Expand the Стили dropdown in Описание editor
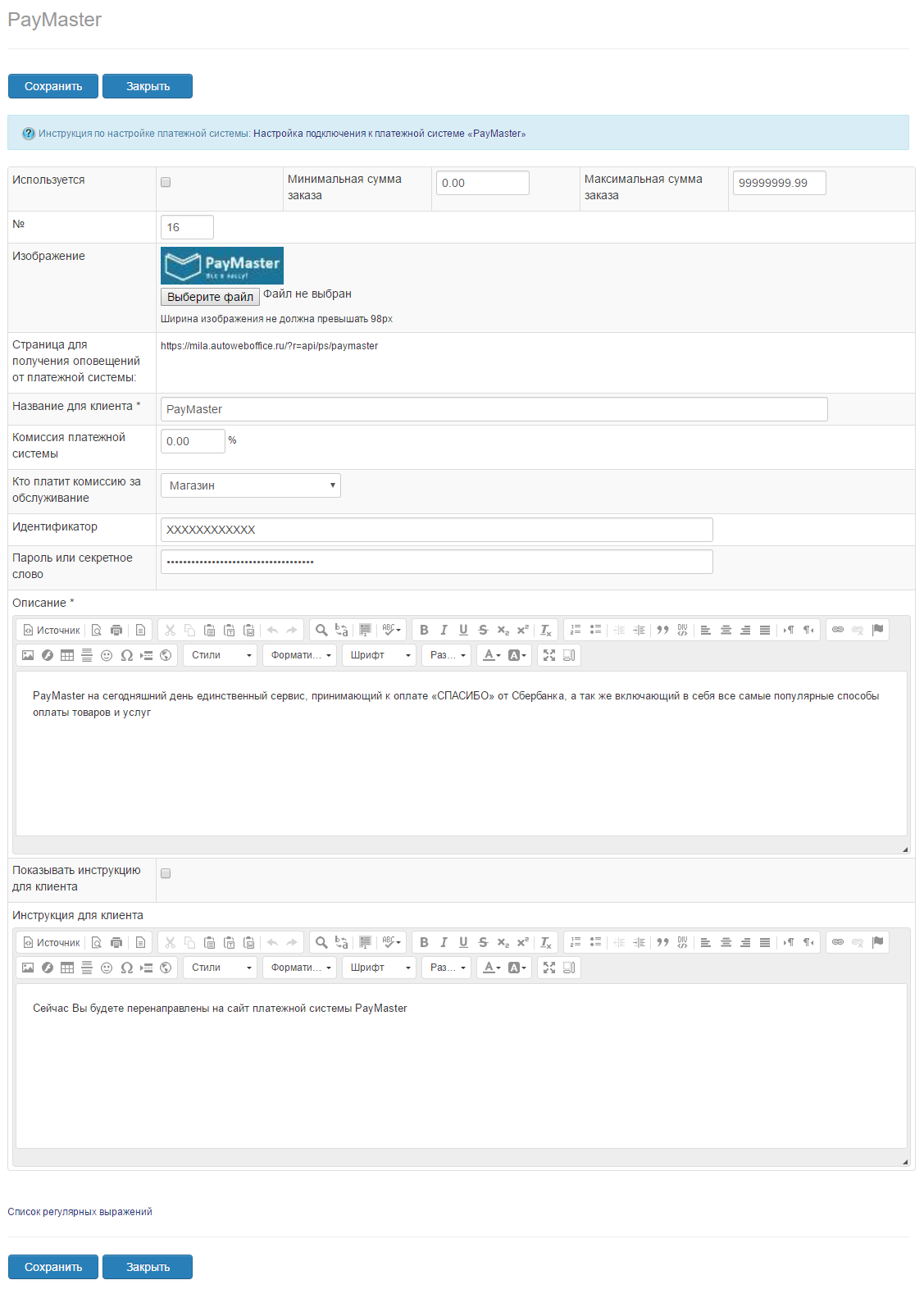 (x=220, y=655)
